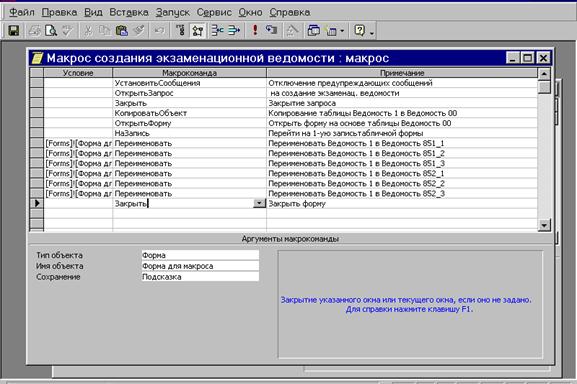This screenshot has width=577, height=384.
Task: Click the Тип объекта field showing Форма
Action: (x=200, y=255)
